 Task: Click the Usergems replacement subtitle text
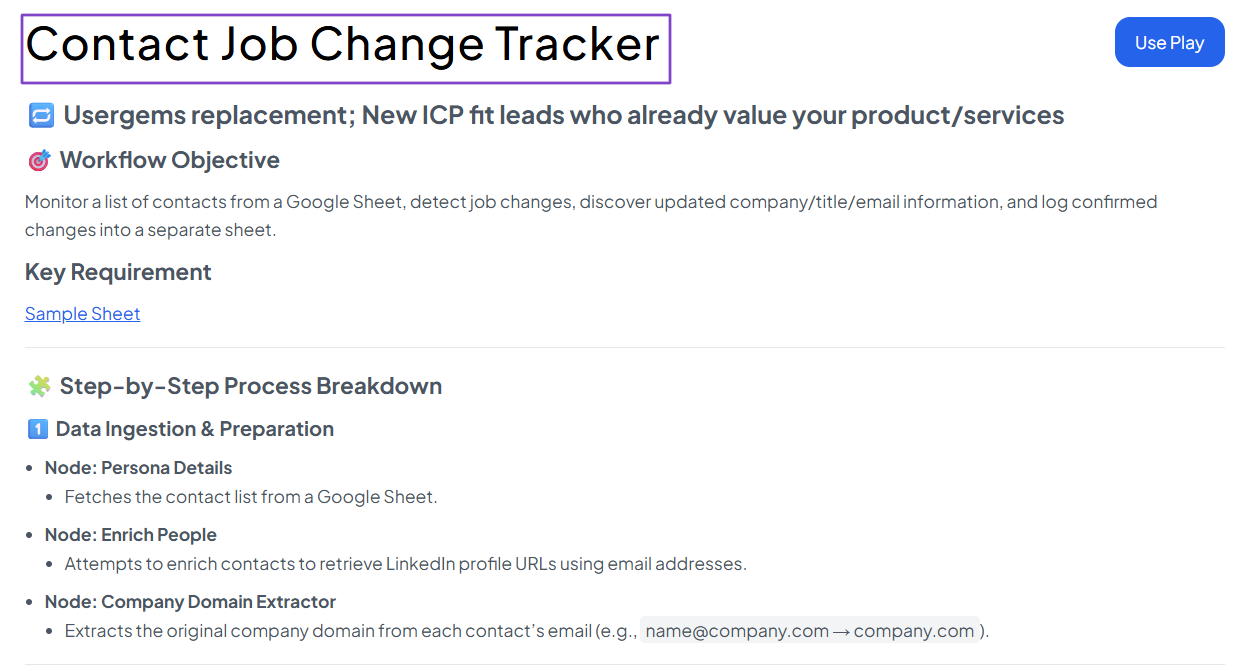[x=563, y=116]
